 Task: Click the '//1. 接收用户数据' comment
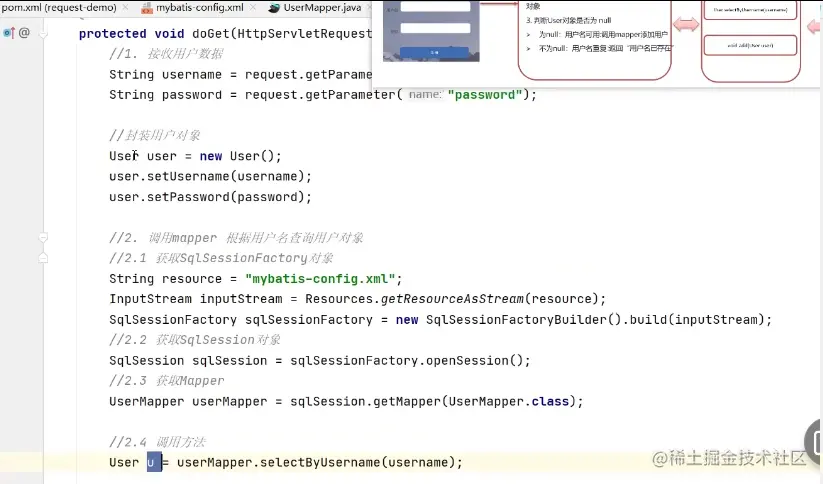166,54
